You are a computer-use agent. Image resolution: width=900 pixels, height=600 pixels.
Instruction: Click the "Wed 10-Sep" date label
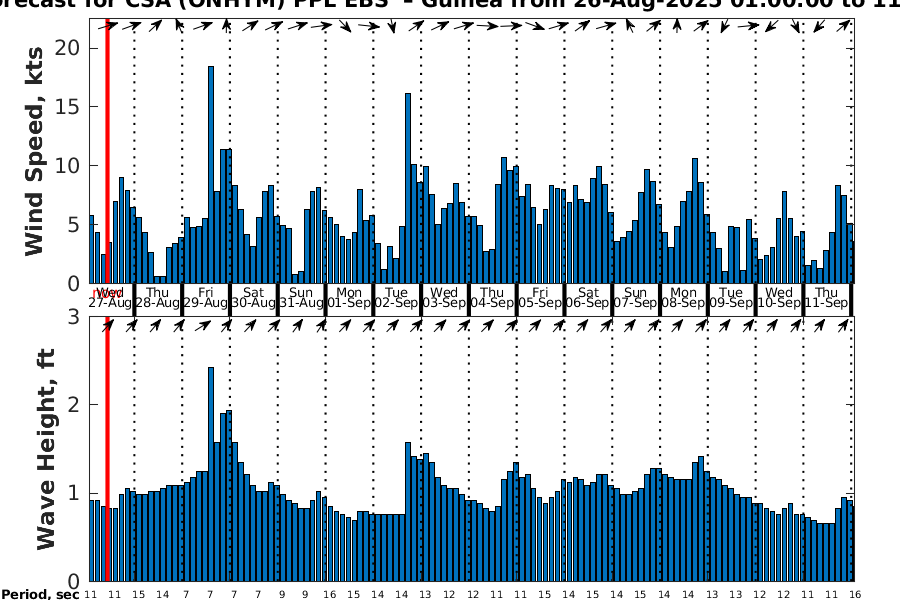779,298
